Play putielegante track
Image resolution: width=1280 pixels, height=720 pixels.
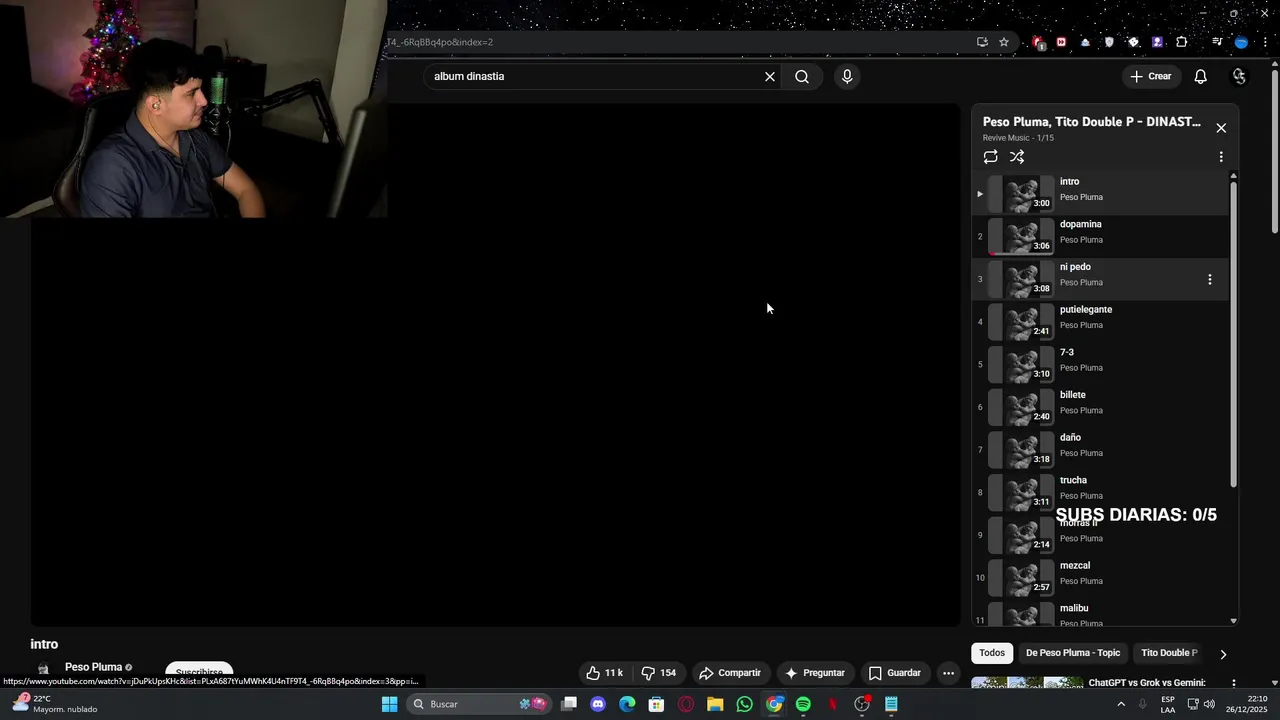tap(1101, 322)
